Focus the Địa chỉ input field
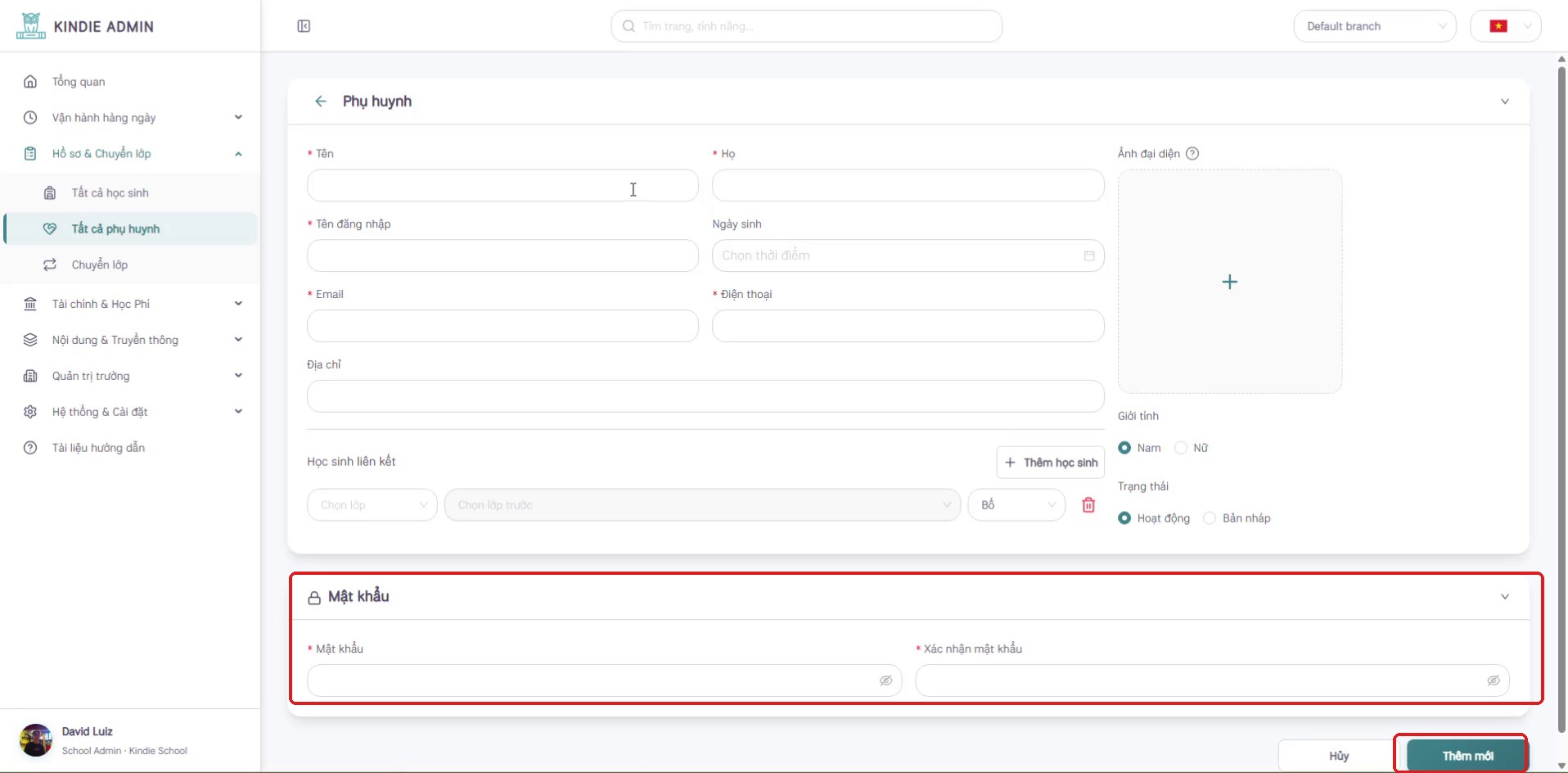Viewport: 1568px width, 773px height. [705, 396]
